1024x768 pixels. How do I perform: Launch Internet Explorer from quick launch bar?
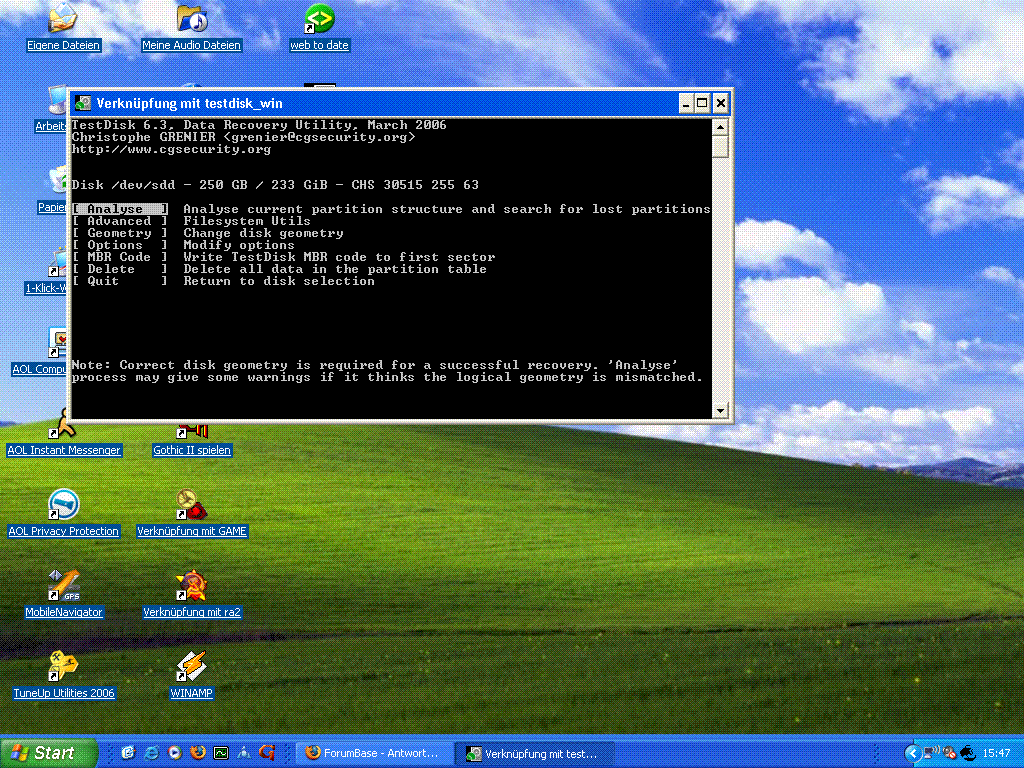[152, 753]
